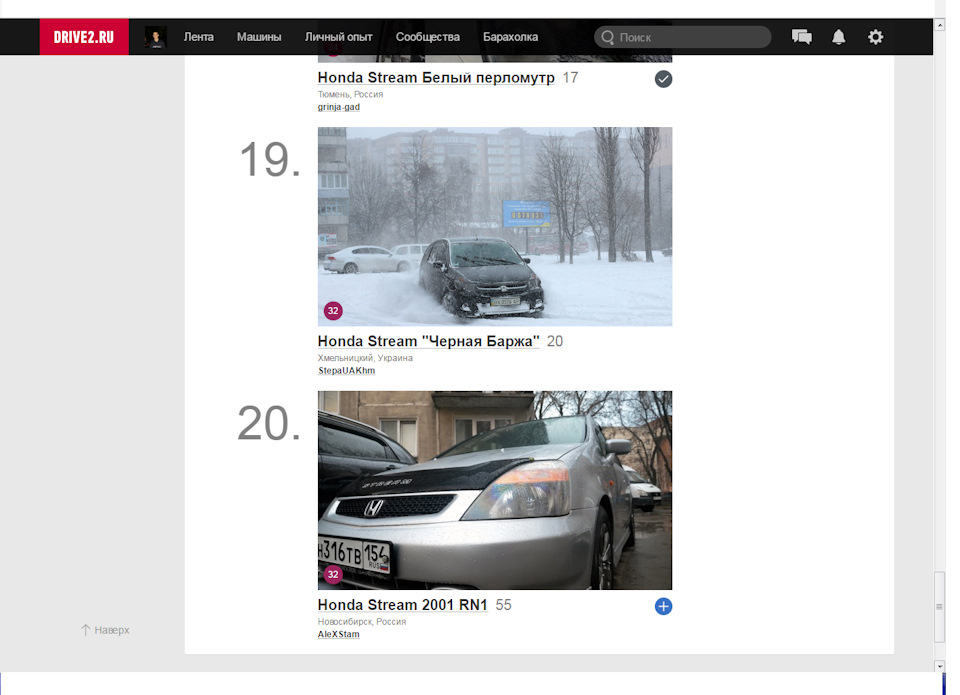Click the scrollbar up arrow
The height and width of the screenshot is (695, 960).
point(940,25)
